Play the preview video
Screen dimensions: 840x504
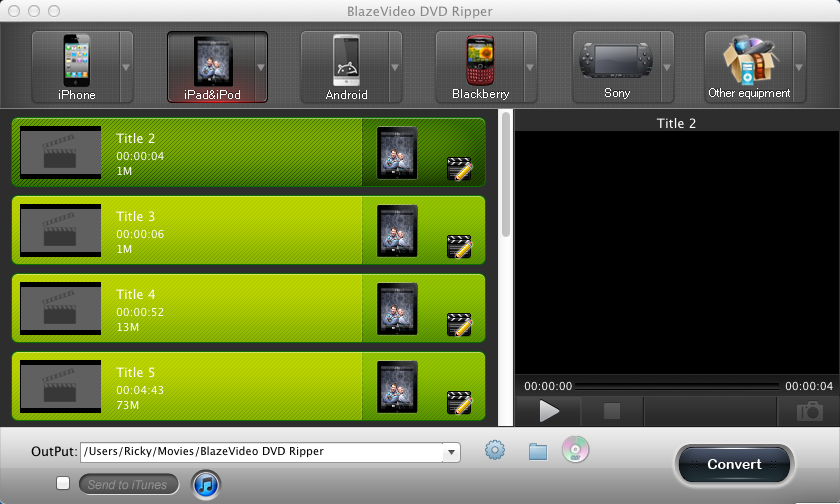549,411
